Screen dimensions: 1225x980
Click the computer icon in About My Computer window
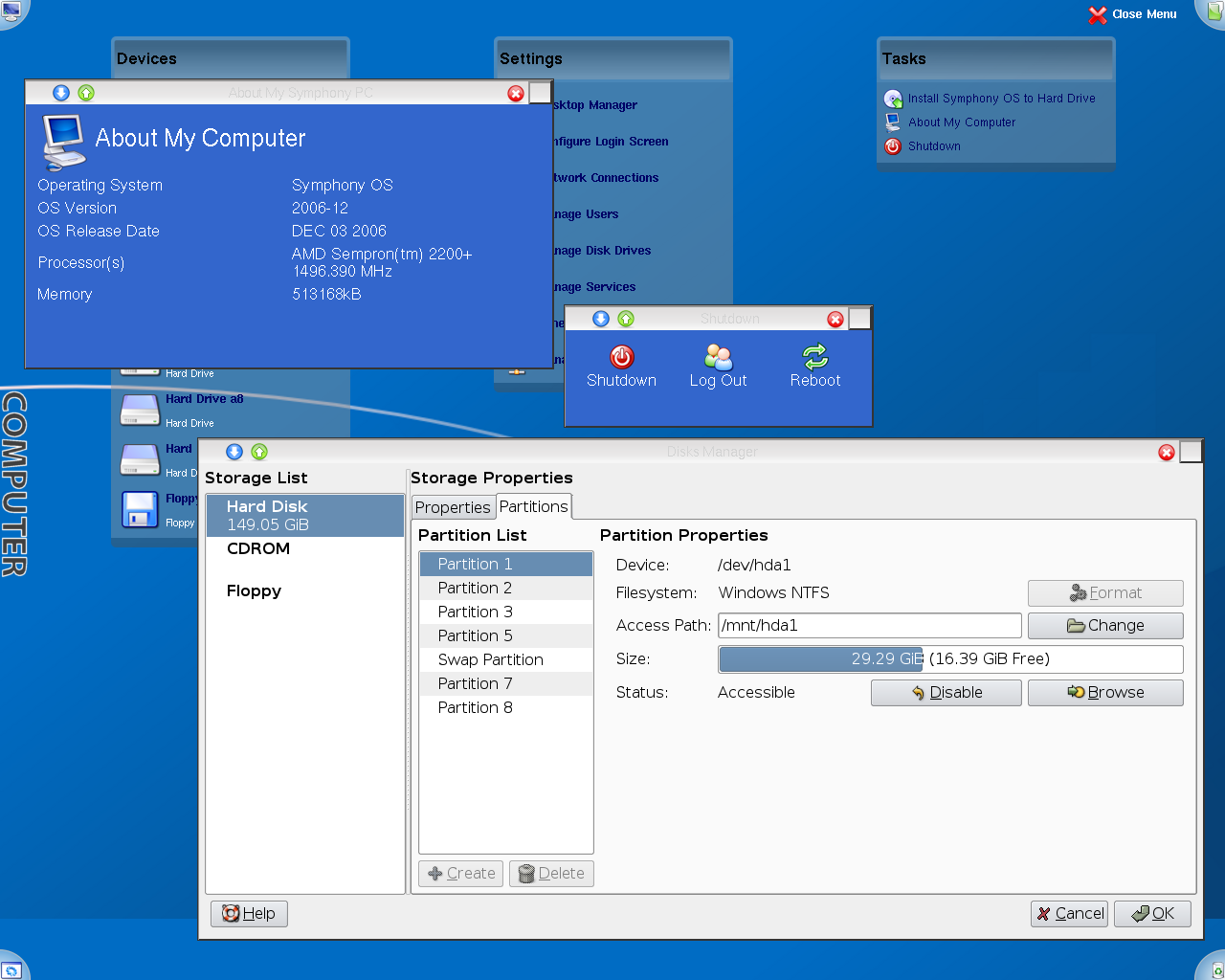point(64,142)
